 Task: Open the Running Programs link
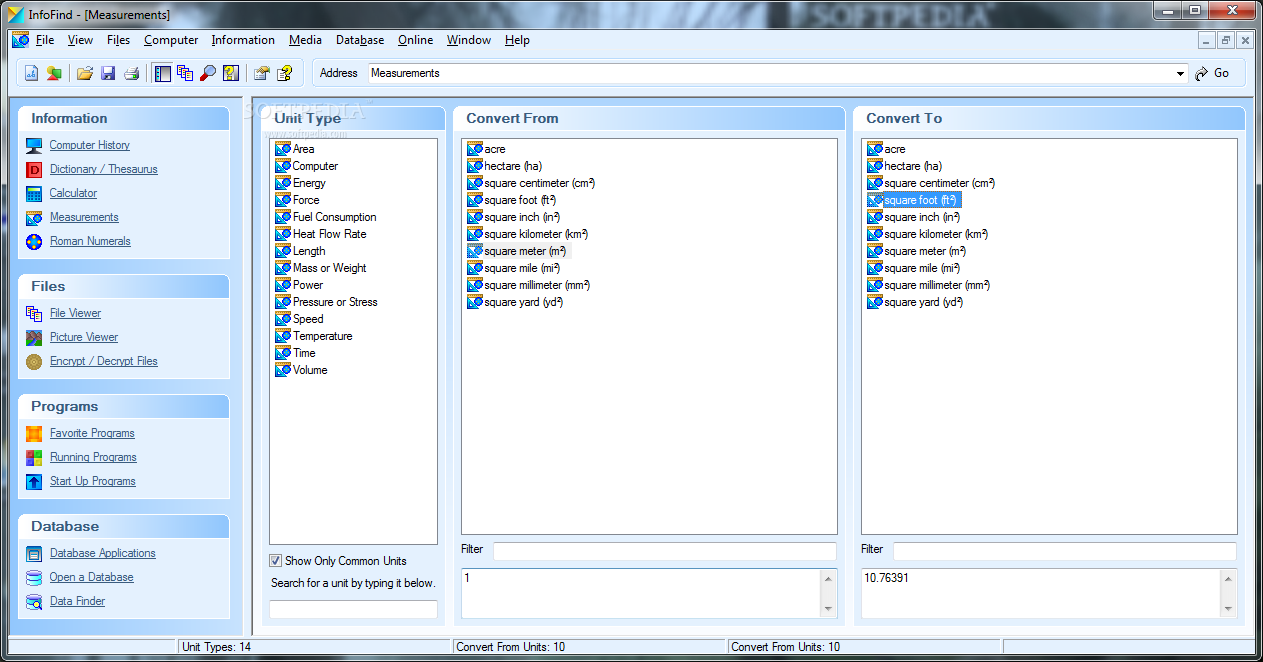pos(93,457)
